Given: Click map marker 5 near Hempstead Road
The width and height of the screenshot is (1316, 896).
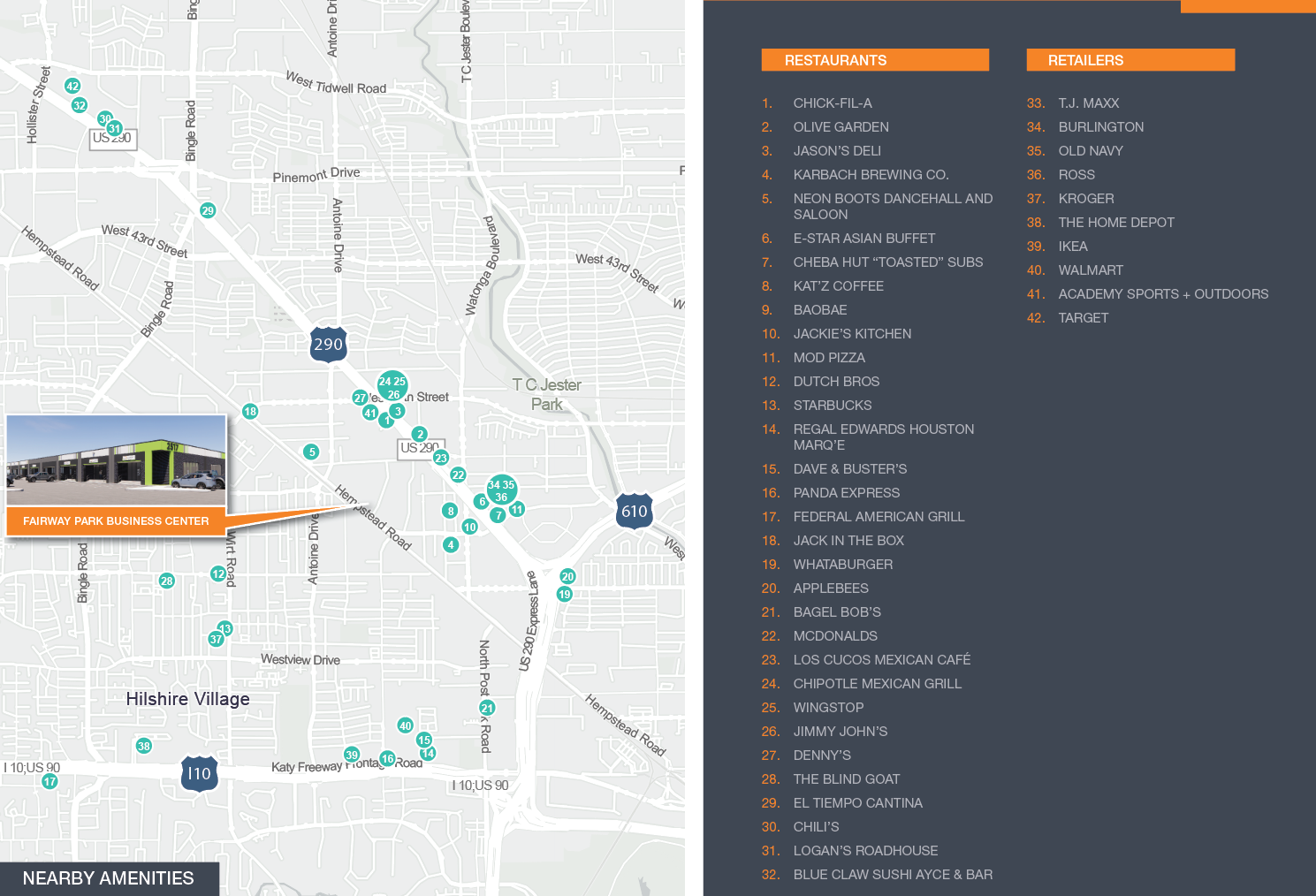Looking at the screenshot, I should pyautogui.click(x=311, y=452).
